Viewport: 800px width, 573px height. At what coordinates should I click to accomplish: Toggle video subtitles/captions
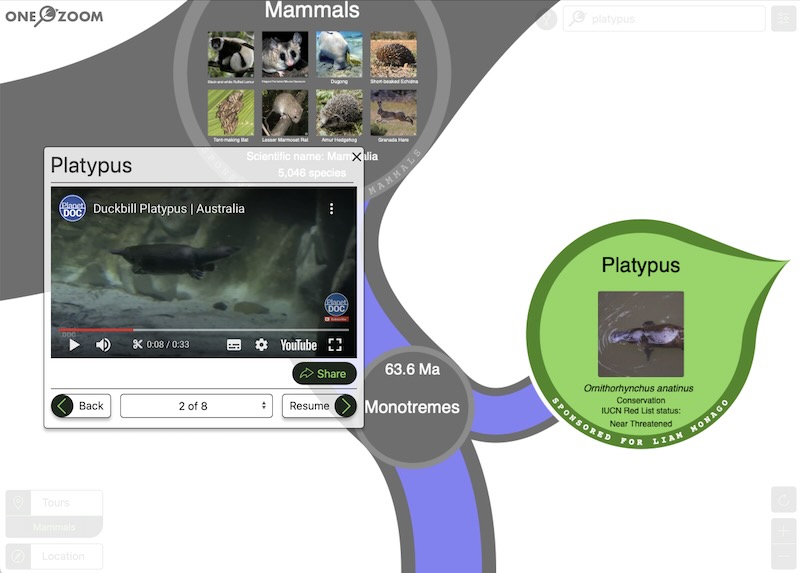click(234, 345)
